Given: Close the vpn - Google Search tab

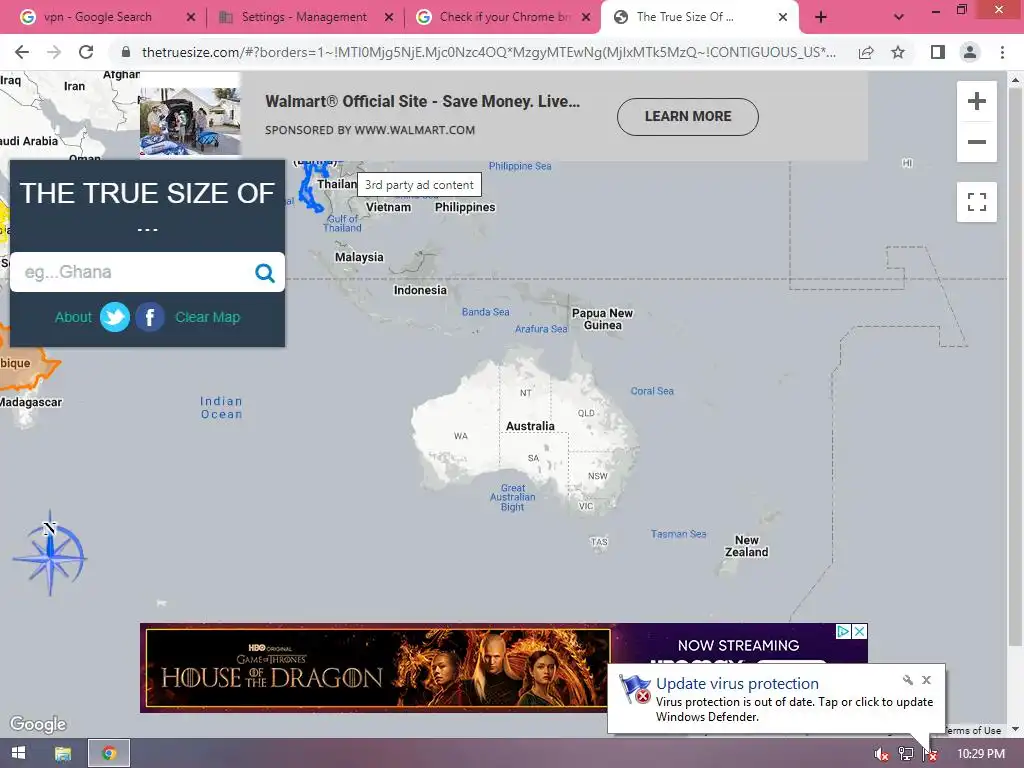Looking at the screenshot, I should (x=191, y=18).
